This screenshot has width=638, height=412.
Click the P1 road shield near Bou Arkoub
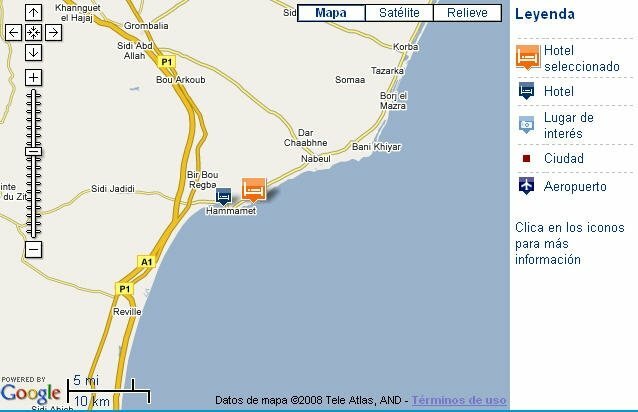click(166, 62)
